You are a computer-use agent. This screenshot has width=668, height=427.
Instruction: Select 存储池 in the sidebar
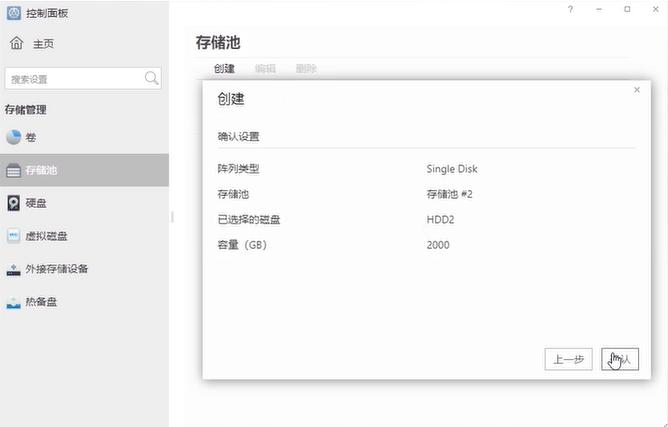[x=40, y=170]
